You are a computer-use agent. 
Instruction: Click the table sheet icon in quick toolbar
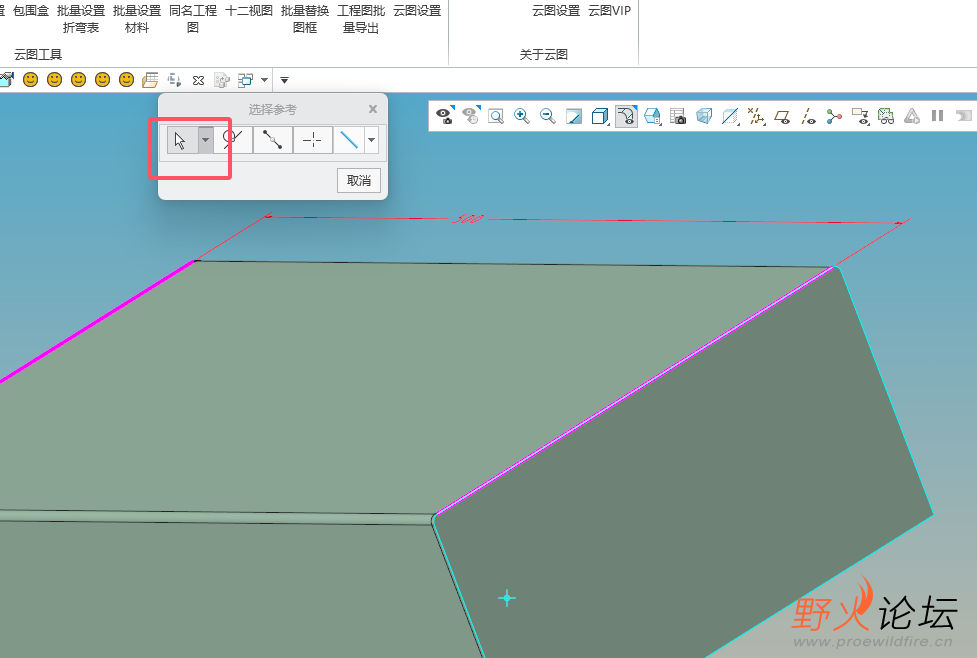coord(150,80)
